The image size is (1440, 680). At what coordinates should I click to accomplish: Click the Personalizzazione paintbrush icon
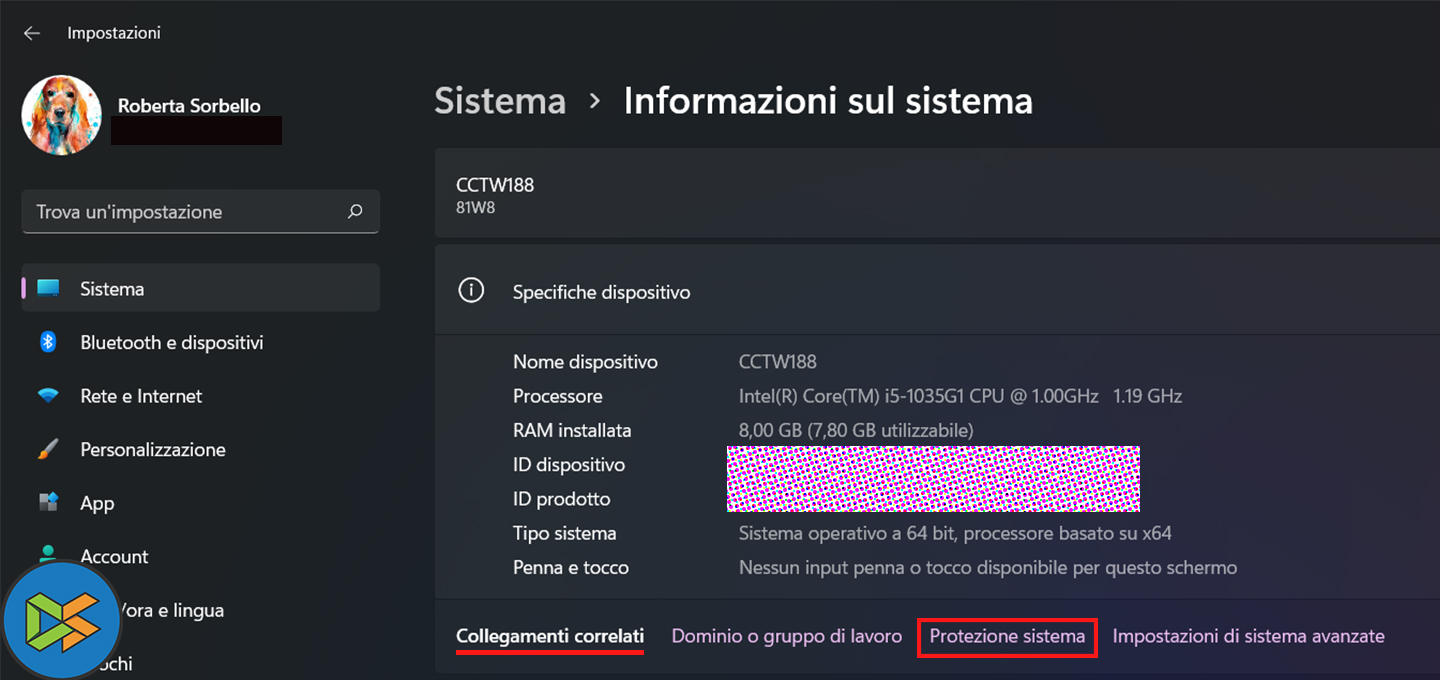(x=48, y=450)
